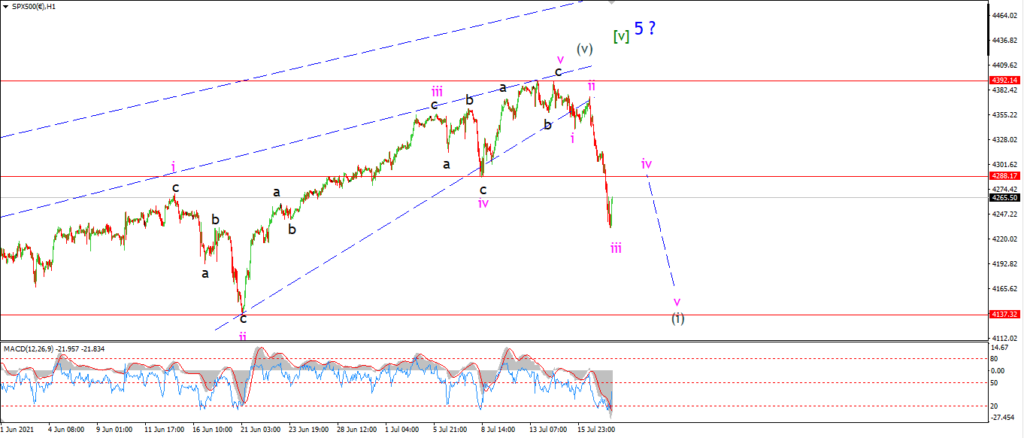This screenshot has width=1024, height=438.
Task: Click the 4464.02 value on price scale
Action: (1004, 15)
